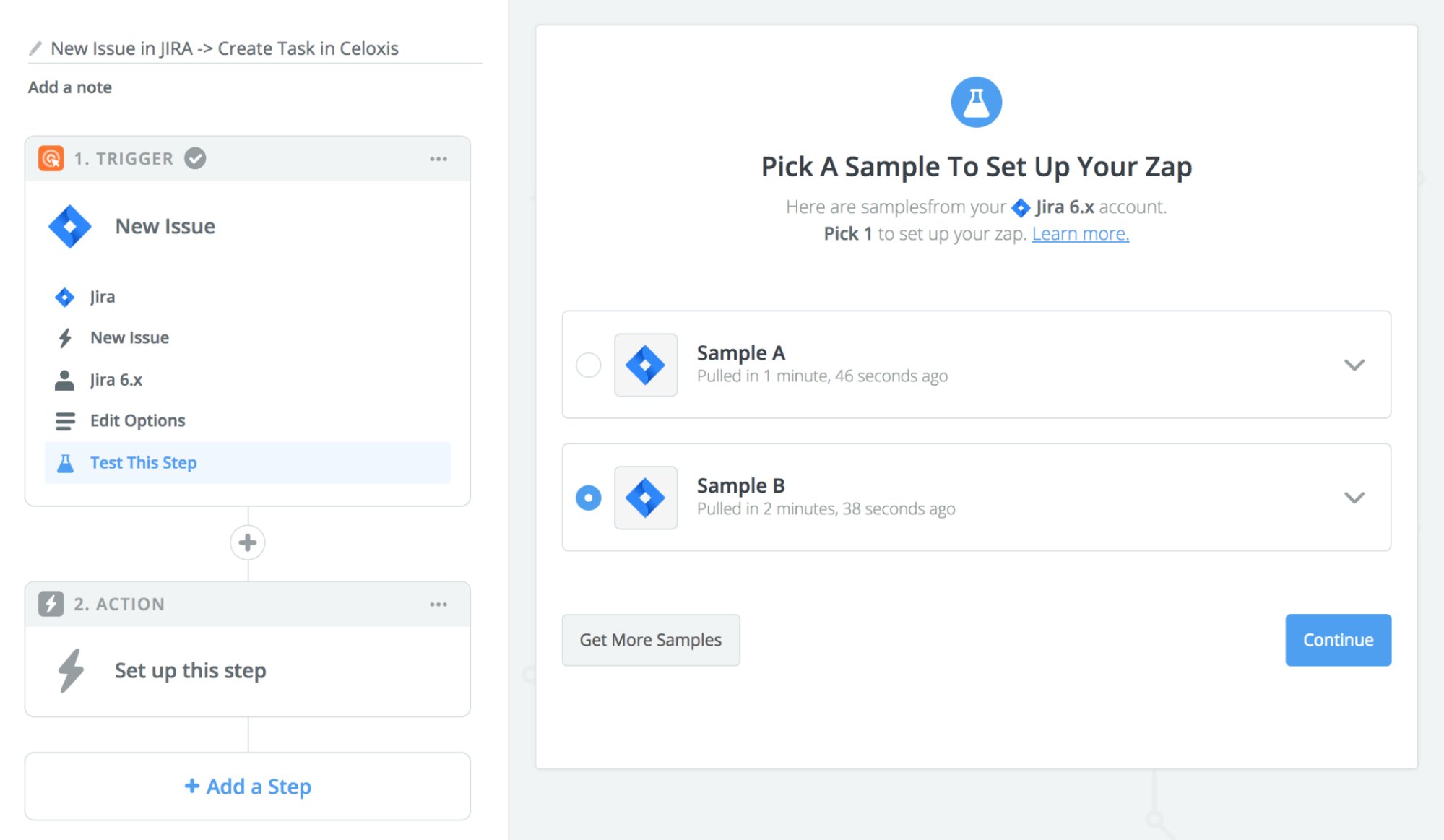The image size is (1444, 840).
Task: Click the plus icon between trigger and action
Action: point(247,542)
